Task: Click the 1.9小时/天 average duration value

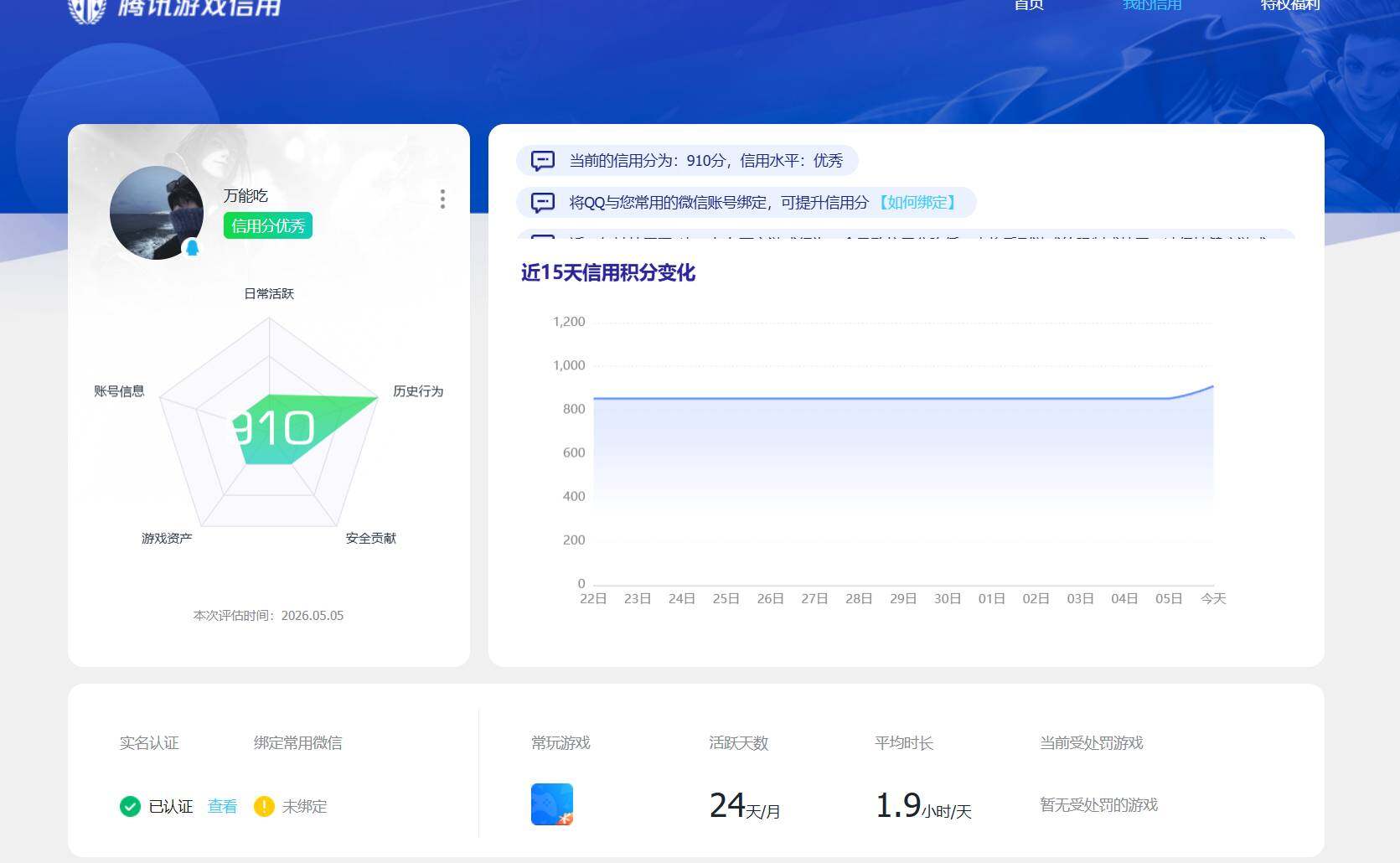Action: [x=923, y=806]
